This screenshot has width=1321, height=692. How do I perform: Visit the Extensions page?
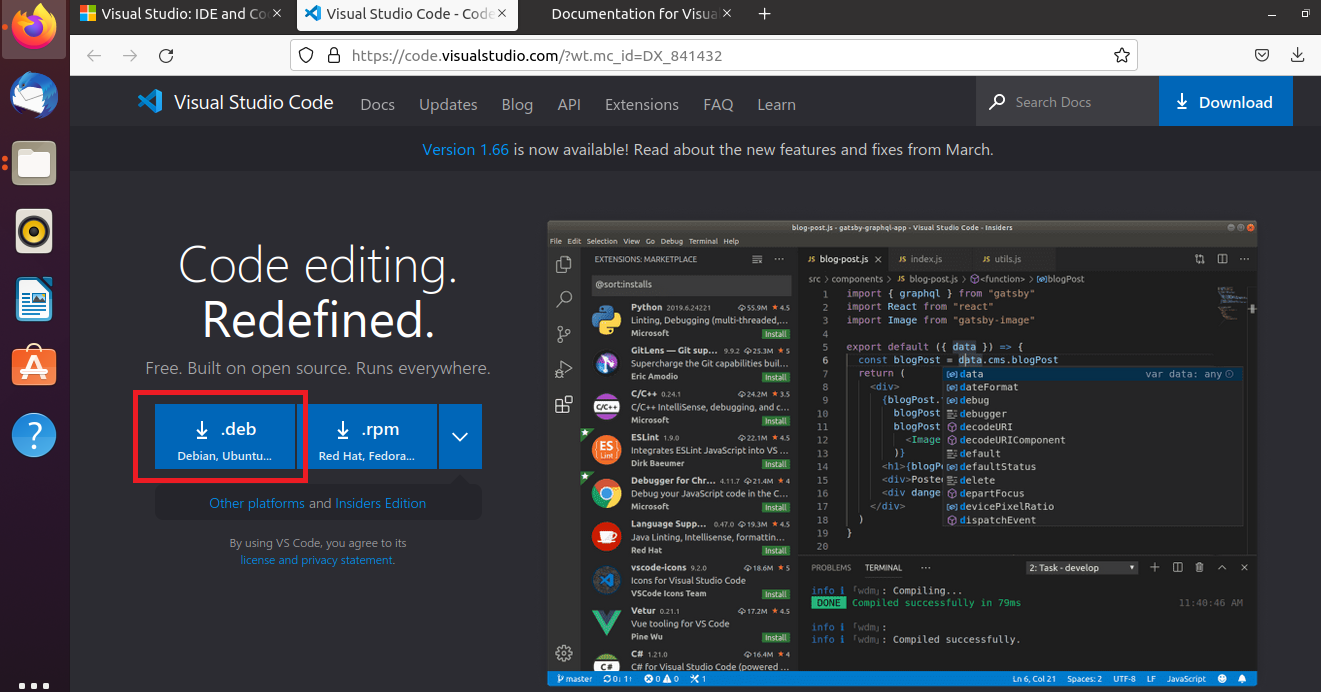[642, 104]
